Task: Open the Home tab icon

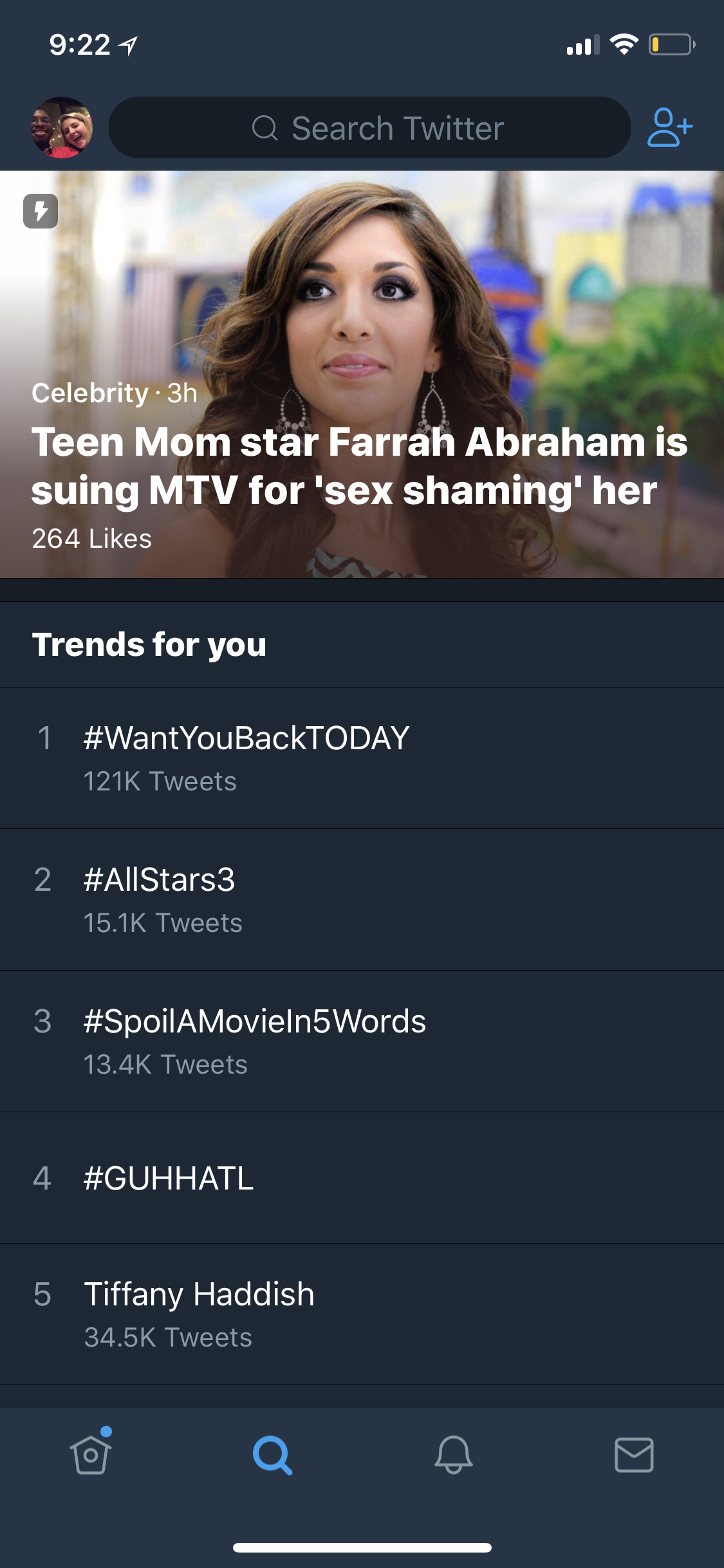Action: click(x=91, y=1453)
